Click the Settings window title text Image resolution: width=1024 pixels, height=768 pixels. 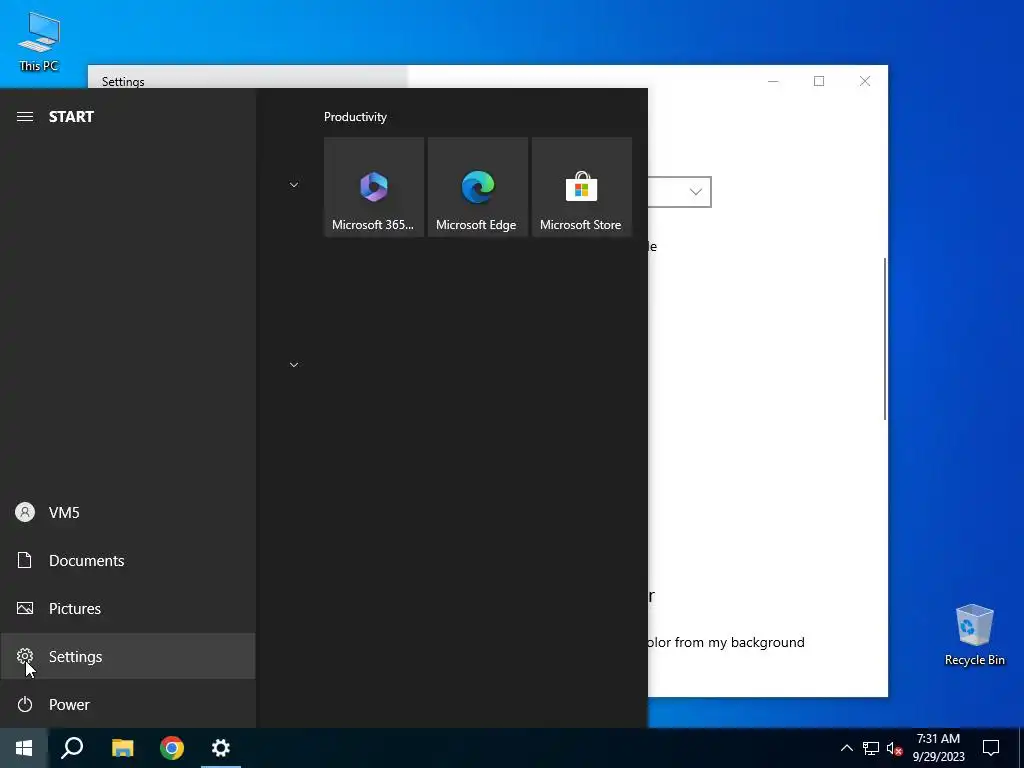(x=123, y=82)
